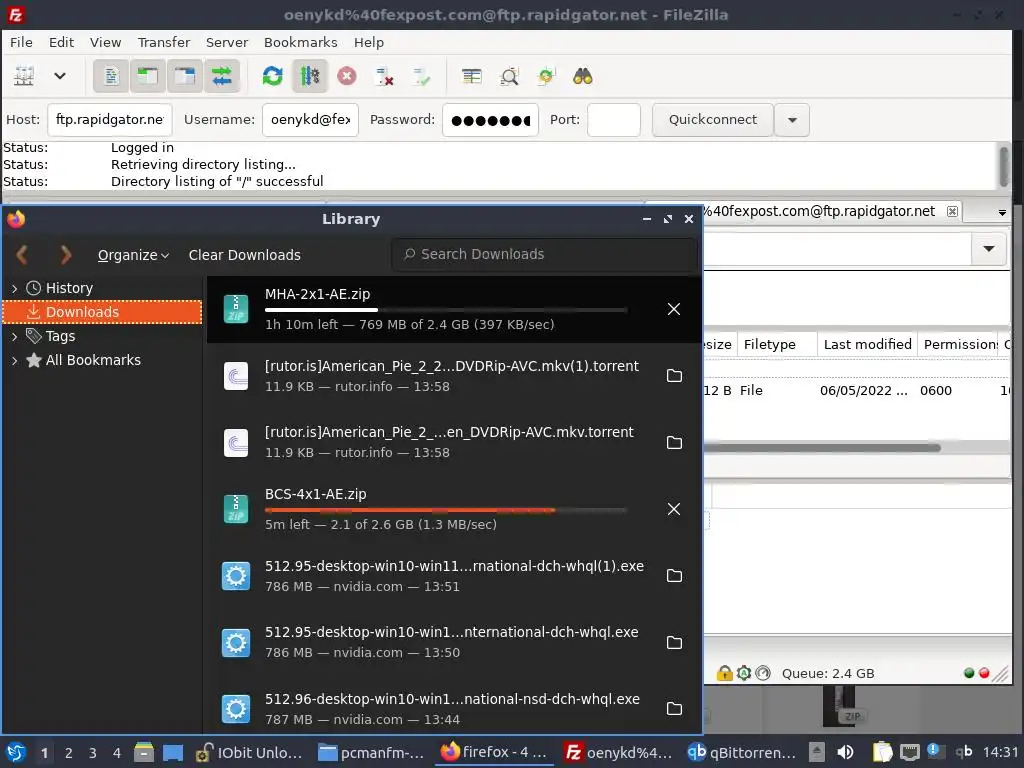
Task: Open Site Manager dropdown arrow
Action: pyautogui.click(x=59, y=76)
